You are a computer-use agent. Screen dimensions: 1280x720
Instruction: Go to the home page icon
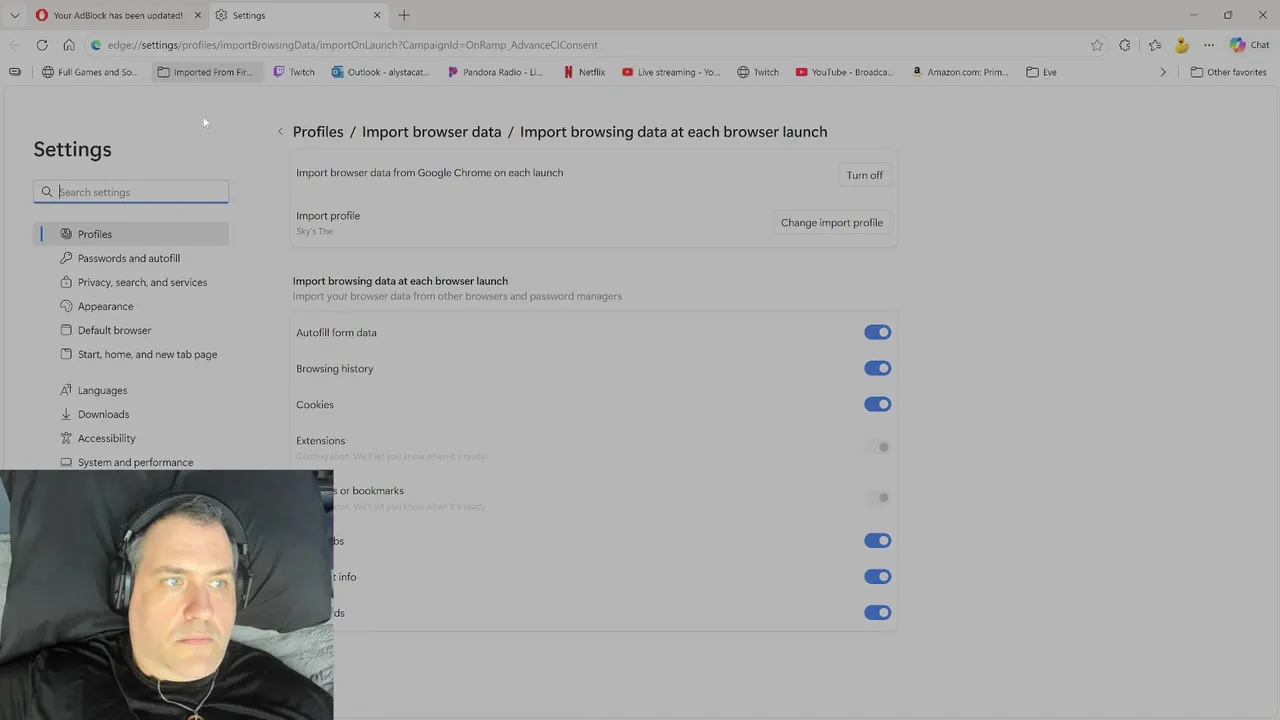(x=69, y=45)
